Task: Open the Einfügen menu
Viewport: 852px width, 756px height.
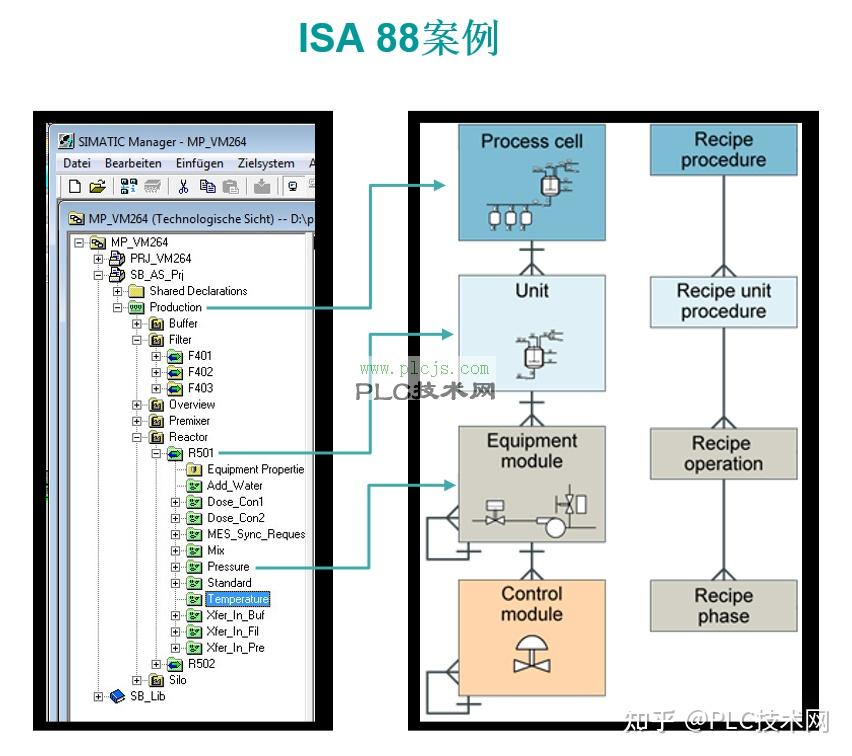Action: 199,163
